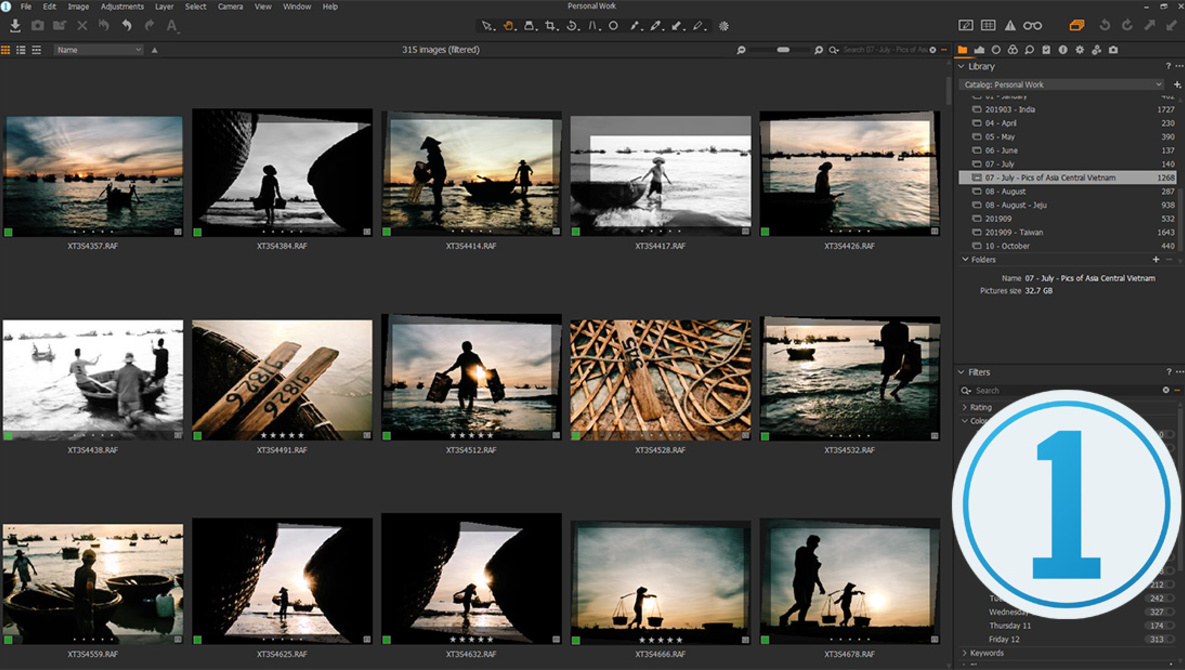The height and width of the screenshot is (670, 1185).
Task: Switch to the Metadata info tool tab
Action: (1063, 50)
